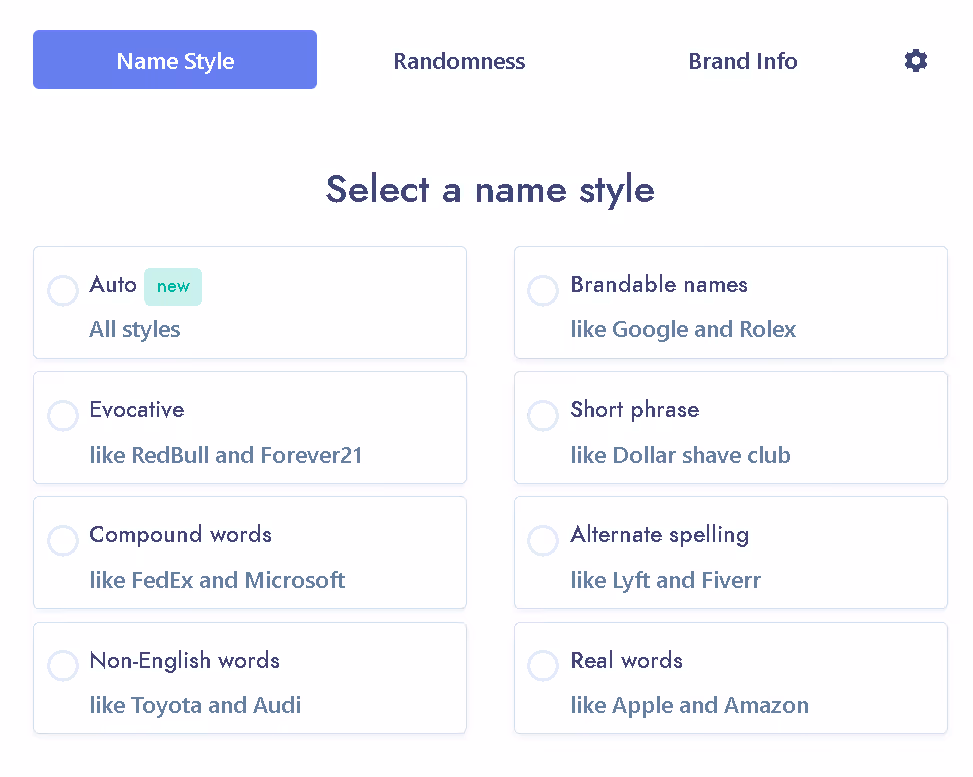Click 'like RedBull and Forever21' text

click(x=226, y=455)
